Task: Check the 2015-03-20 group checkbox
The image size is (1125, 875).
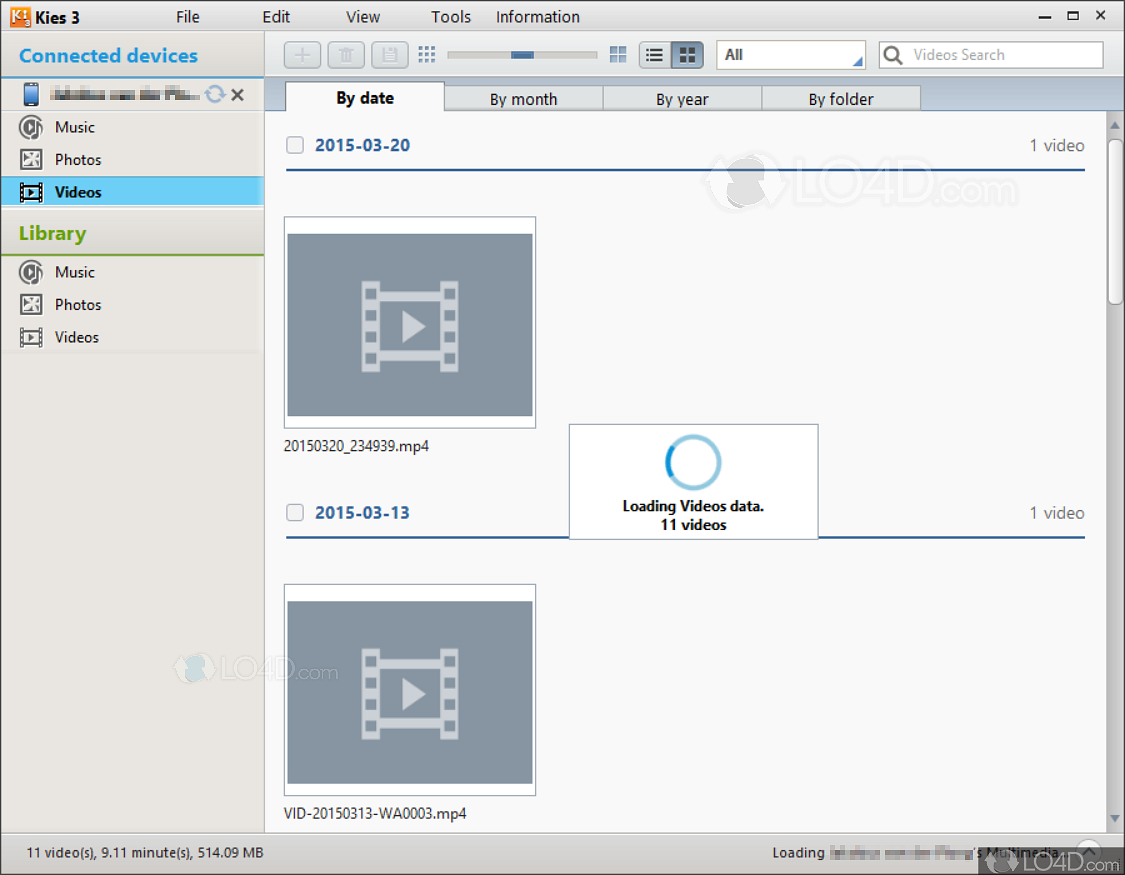Action: click(295, 145)
